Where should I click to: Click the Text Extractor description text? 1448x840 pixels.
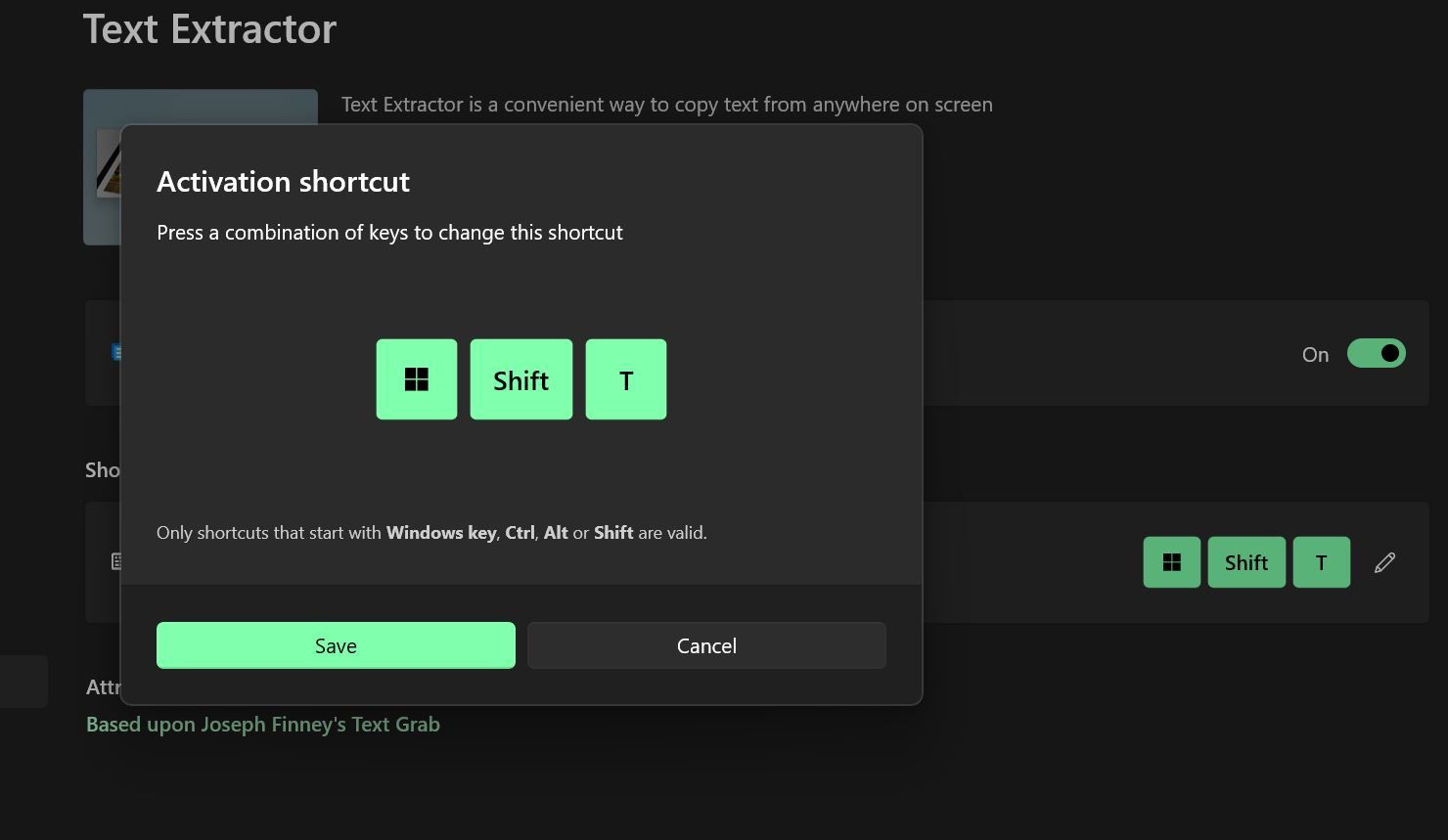click(x=667, y=105)
